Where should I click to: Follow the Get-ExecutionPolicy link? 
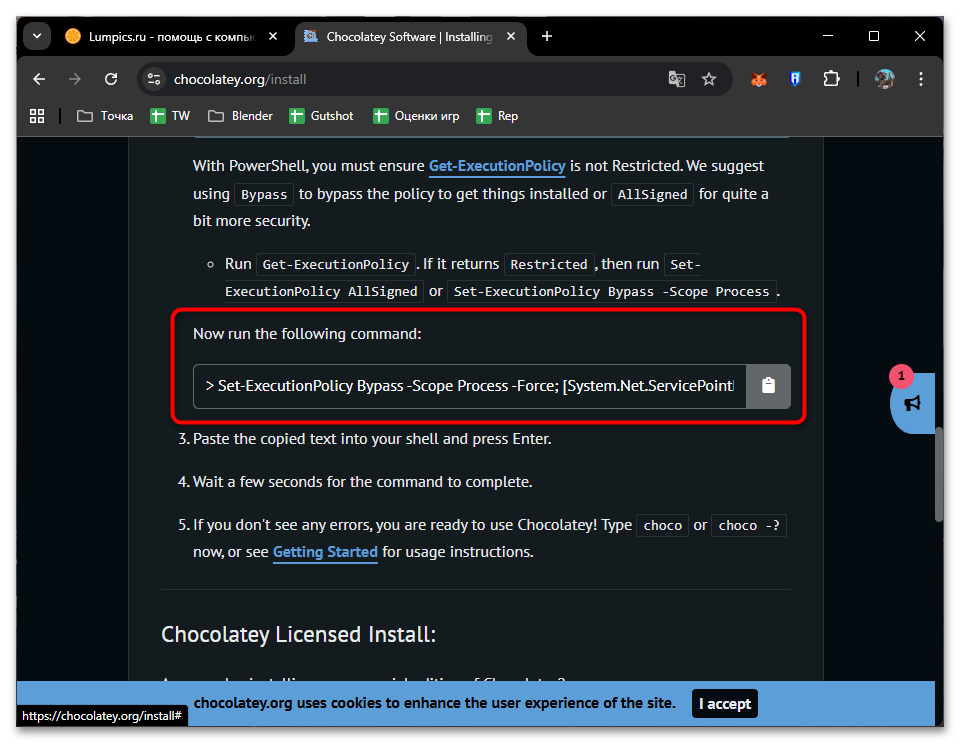tap(497, 165)
